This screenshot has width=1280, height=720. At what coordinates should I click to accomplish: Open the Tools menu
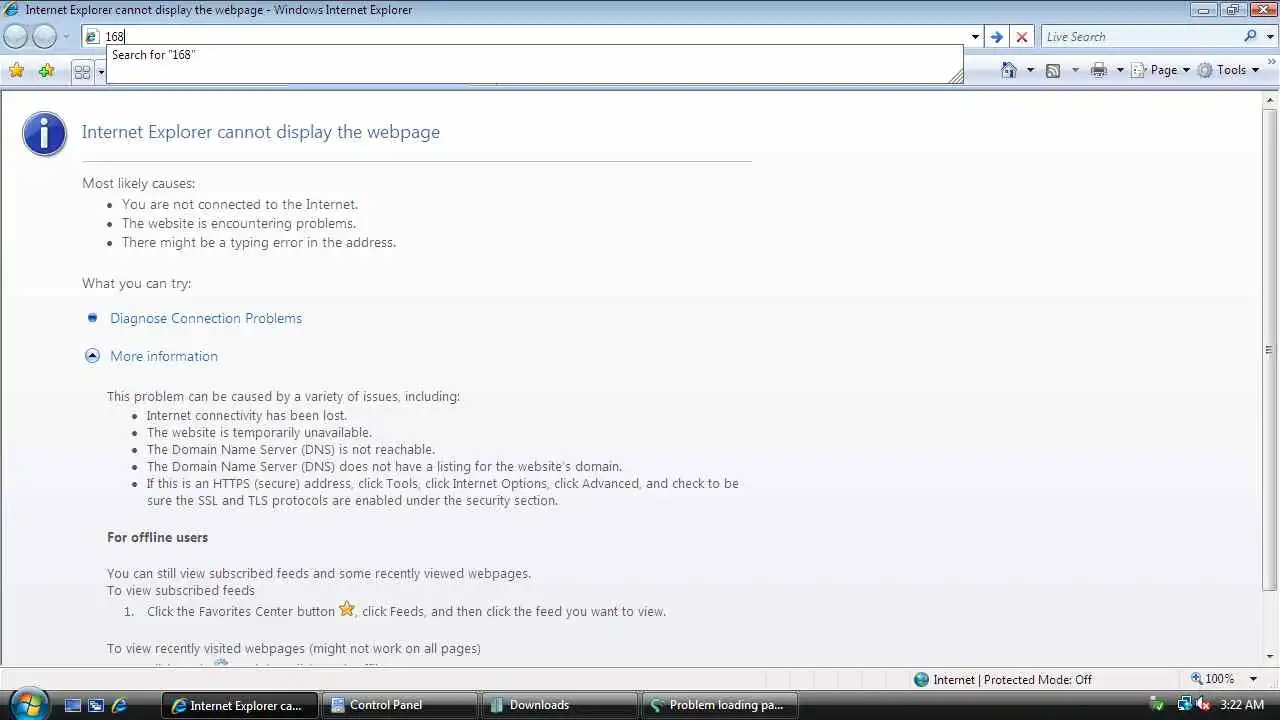tap(1229, 70)
